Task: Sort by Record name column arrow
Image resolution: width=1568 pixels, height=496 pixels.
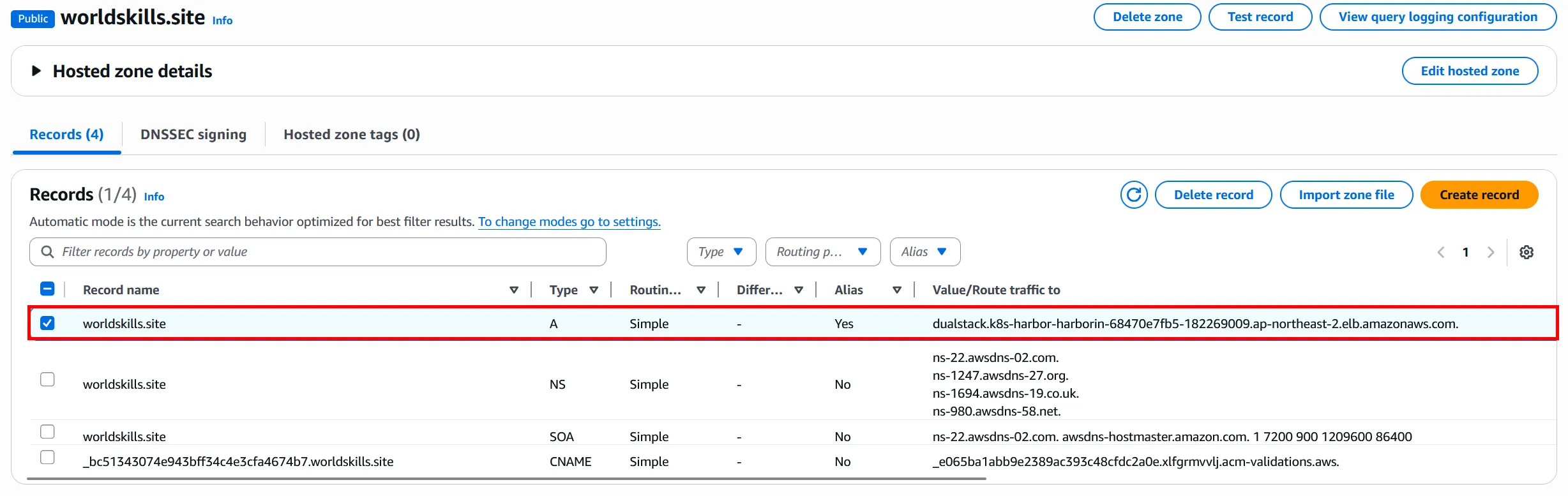Action: point(514,290)
